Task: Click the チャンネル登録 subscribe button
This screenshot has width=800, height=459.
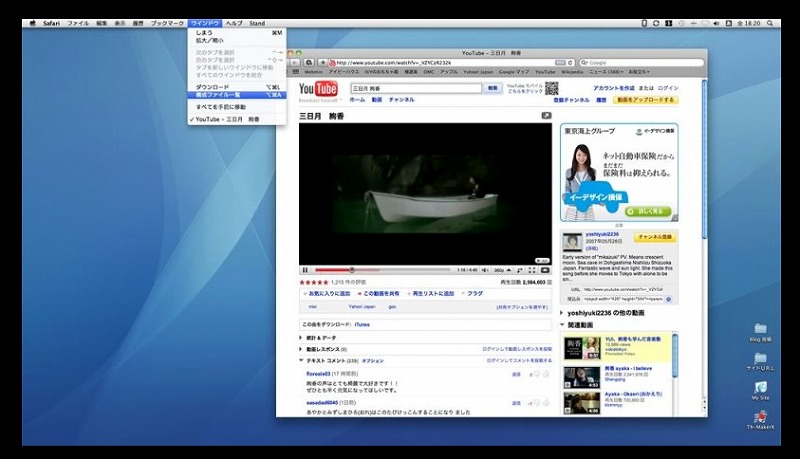Action: click(655, 237)
